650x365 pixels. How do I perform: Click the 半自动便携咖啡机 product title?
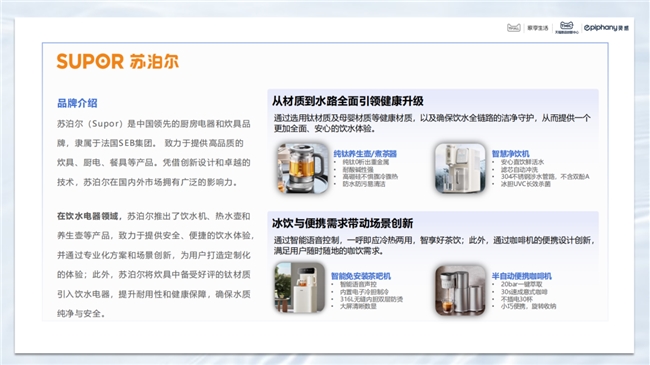point(521,276)
